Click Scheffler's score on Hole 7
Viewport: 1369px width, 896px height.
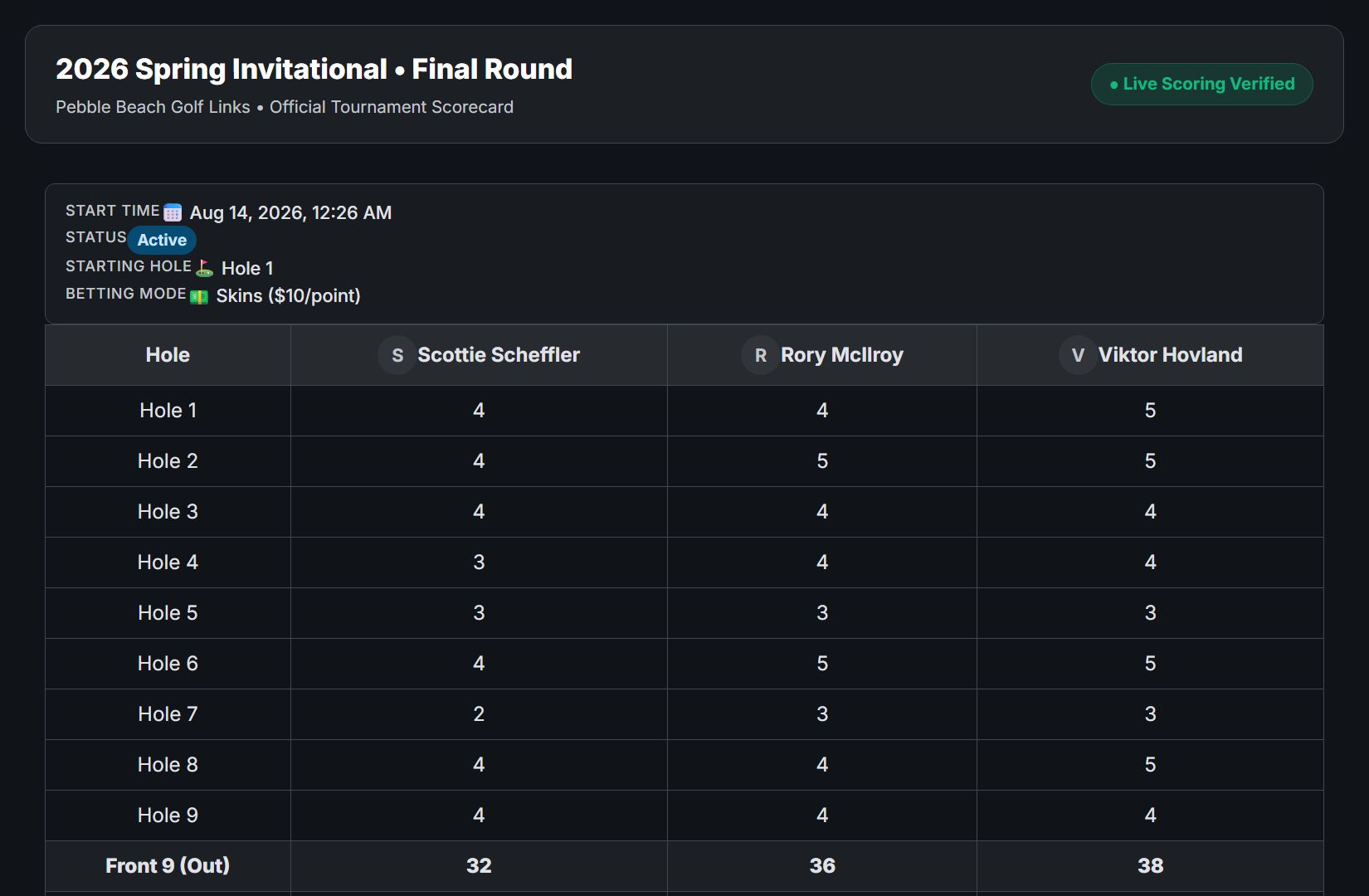click(479, 714)
